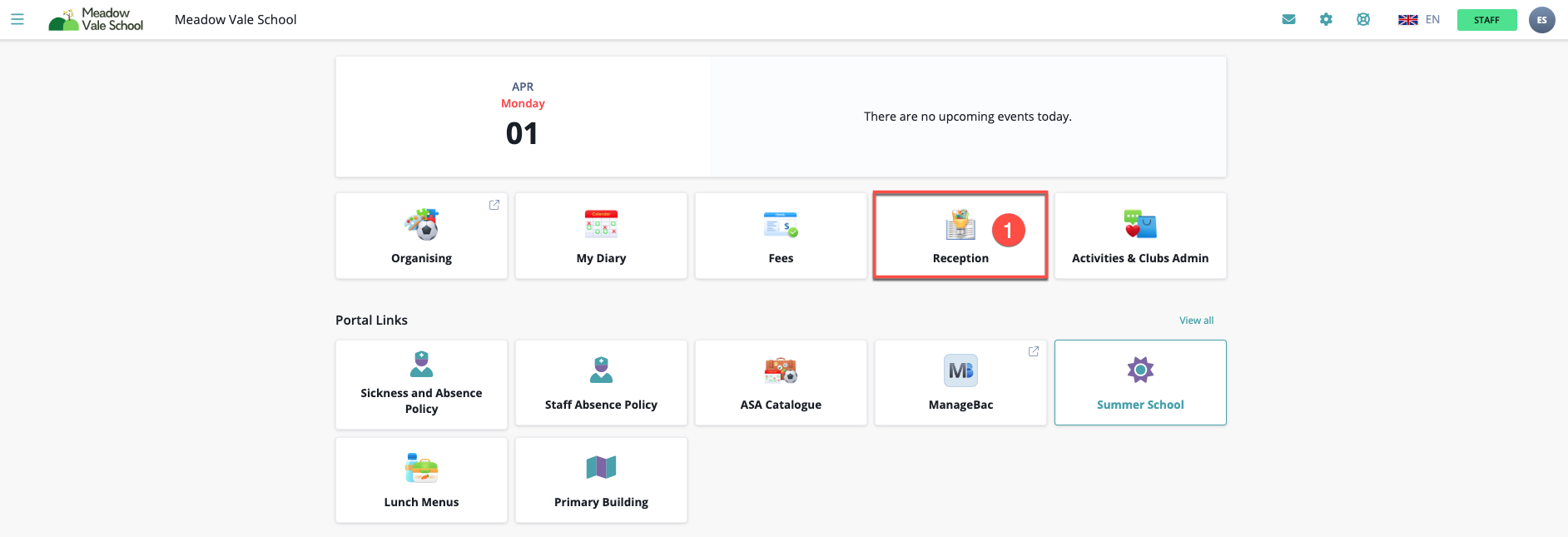
Task: Open Activities & Clubs Admin tile
Action: click(1140, 236)
